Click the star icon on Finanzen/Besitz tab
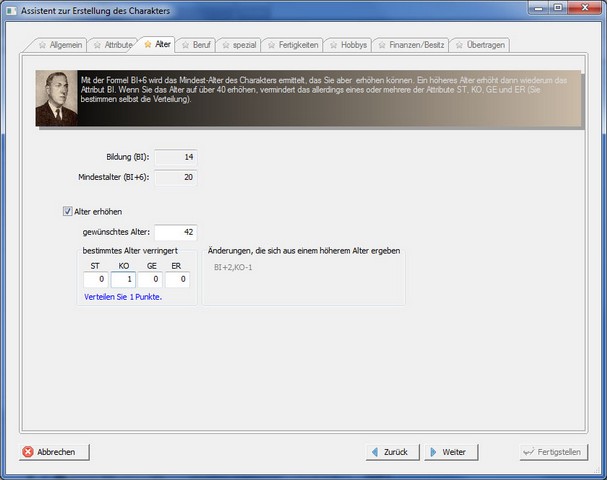 tap(382, 45)
